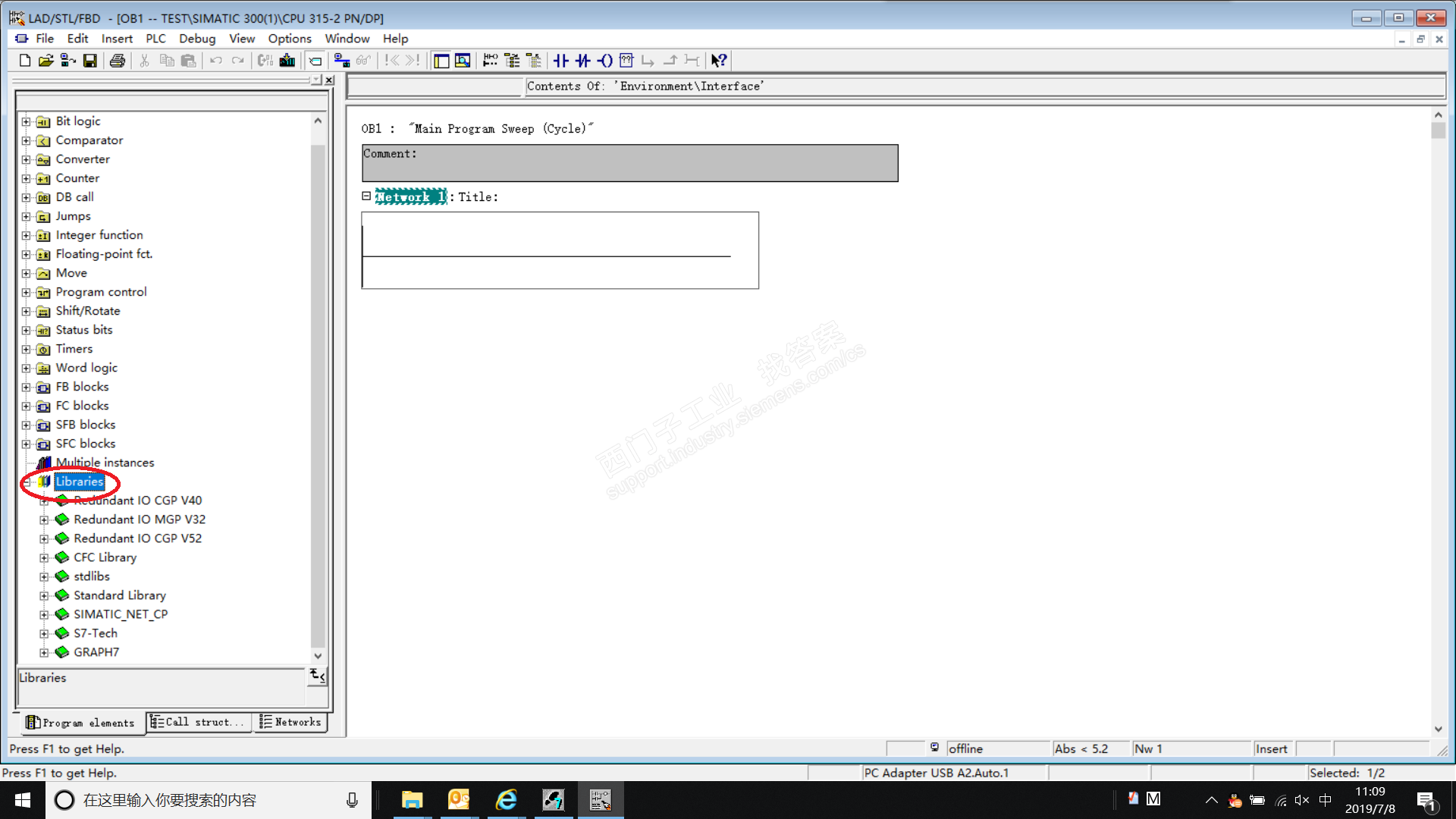Insert an output coil element
1456x819 pixels.
click(604, 61)
